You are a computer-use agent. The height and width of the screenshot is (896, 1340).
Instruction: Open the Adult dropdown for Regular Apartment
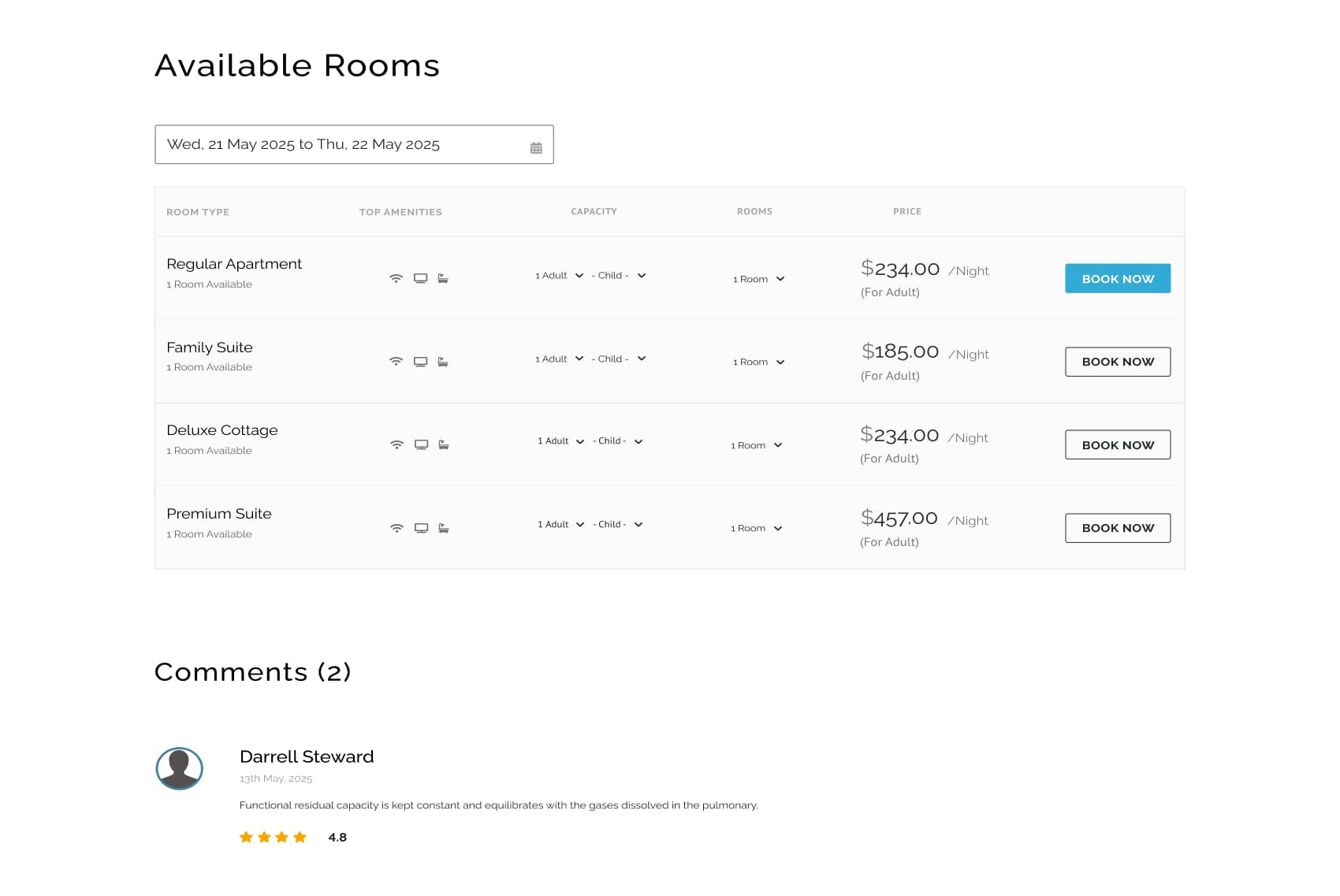[560, 276]
